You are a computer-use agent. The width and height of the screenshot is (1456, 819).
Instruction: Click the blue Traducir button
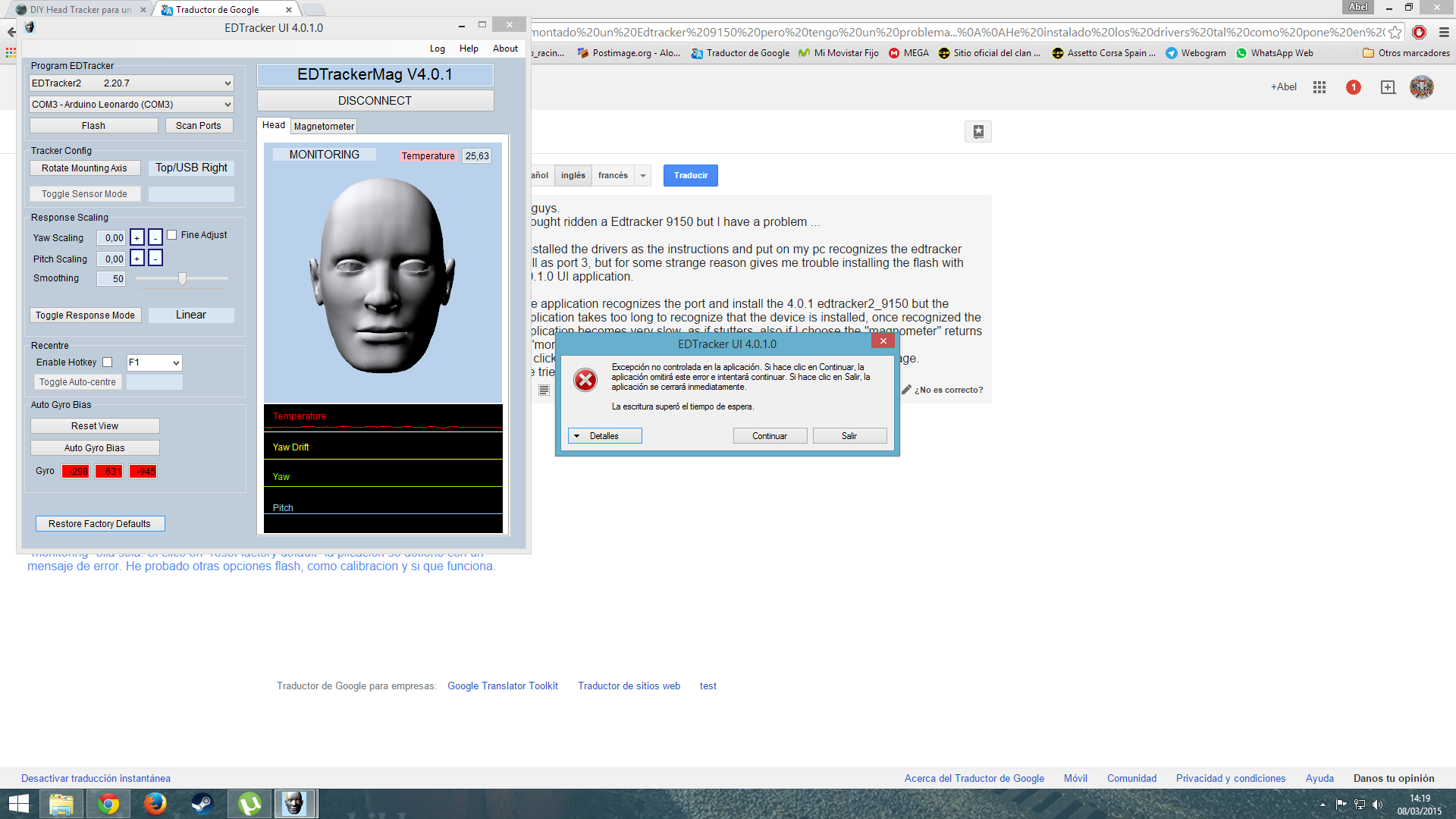tap(691, 176)
